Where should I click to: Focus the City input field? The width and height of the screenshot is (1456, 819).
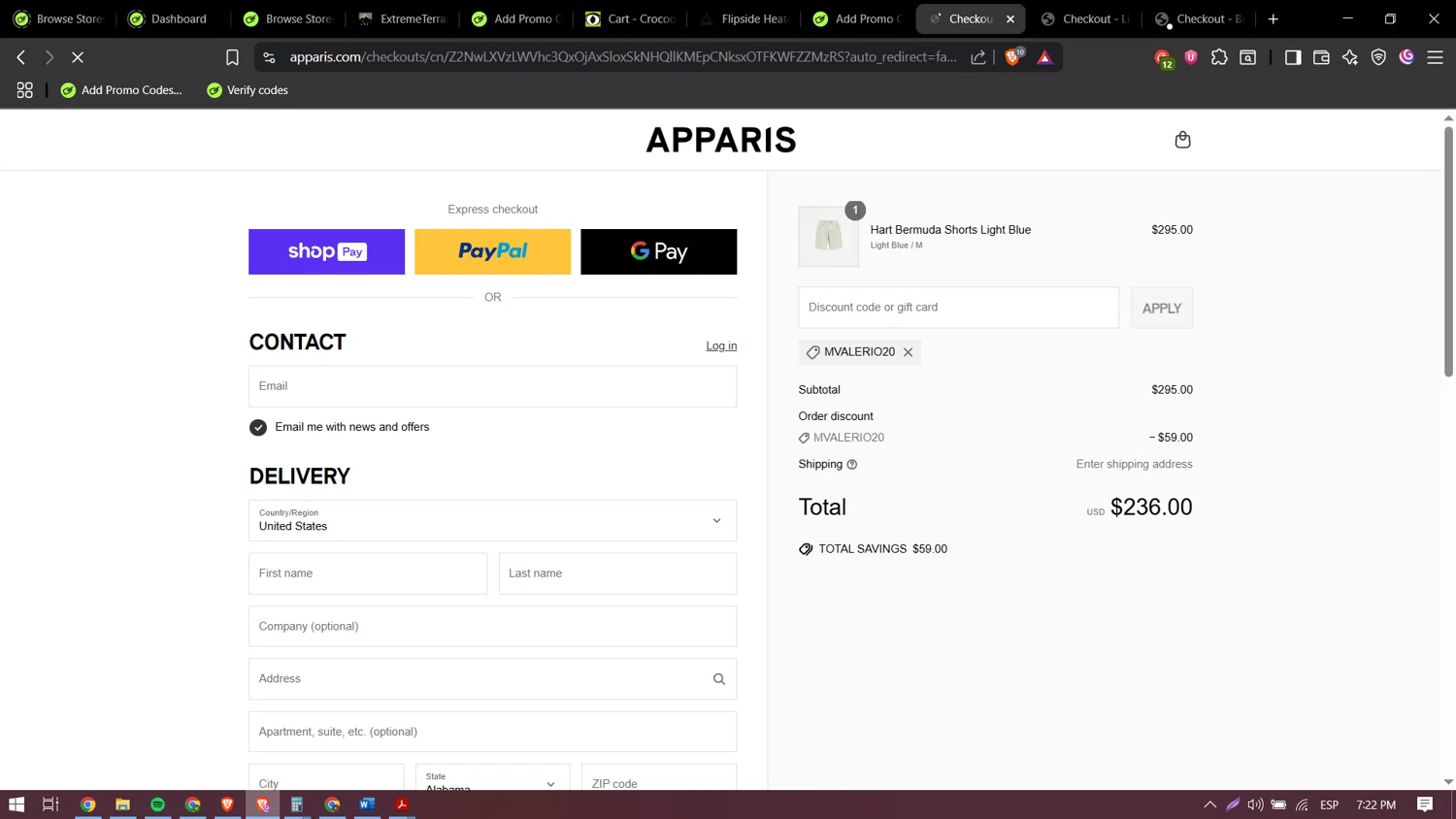[326, 777]
